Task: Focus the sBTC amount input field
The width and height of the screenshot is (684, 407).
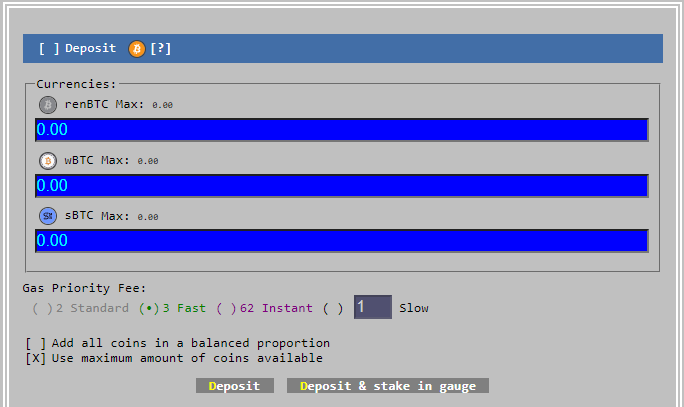Action: point(342,240)
